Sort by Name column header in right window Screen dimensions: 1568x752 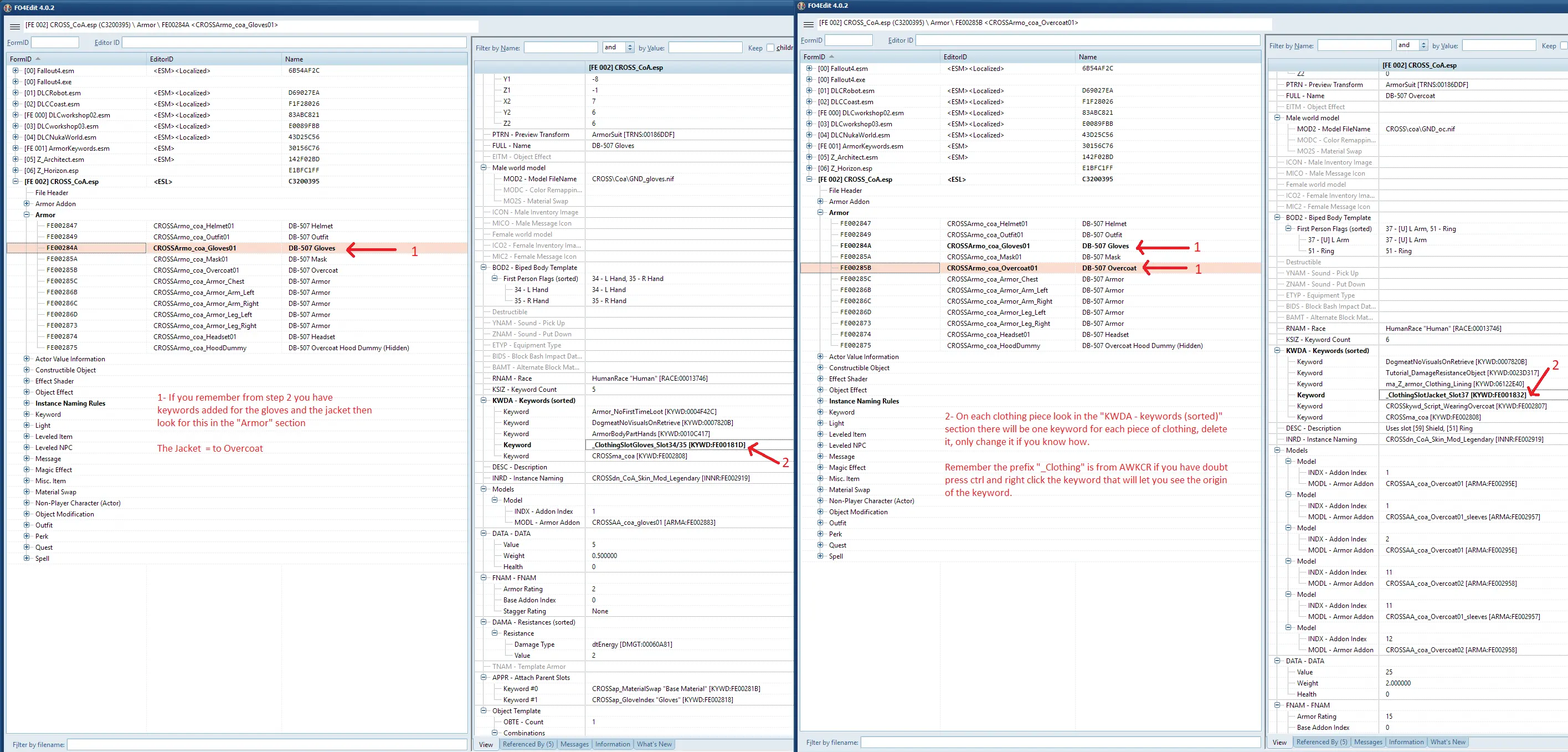pyautogui.click(x=1168, y=57)
